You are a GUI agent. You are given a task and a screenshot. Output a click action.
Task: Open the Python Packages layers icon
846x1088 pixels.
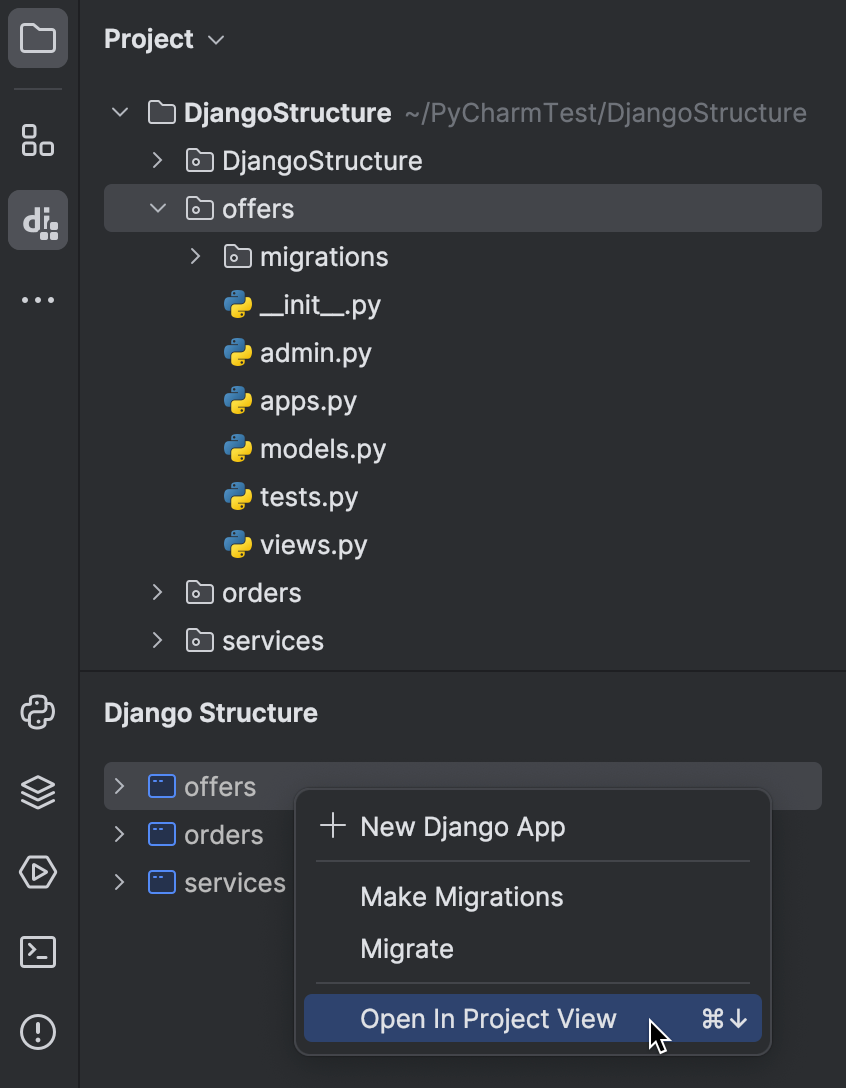point(38,793)
